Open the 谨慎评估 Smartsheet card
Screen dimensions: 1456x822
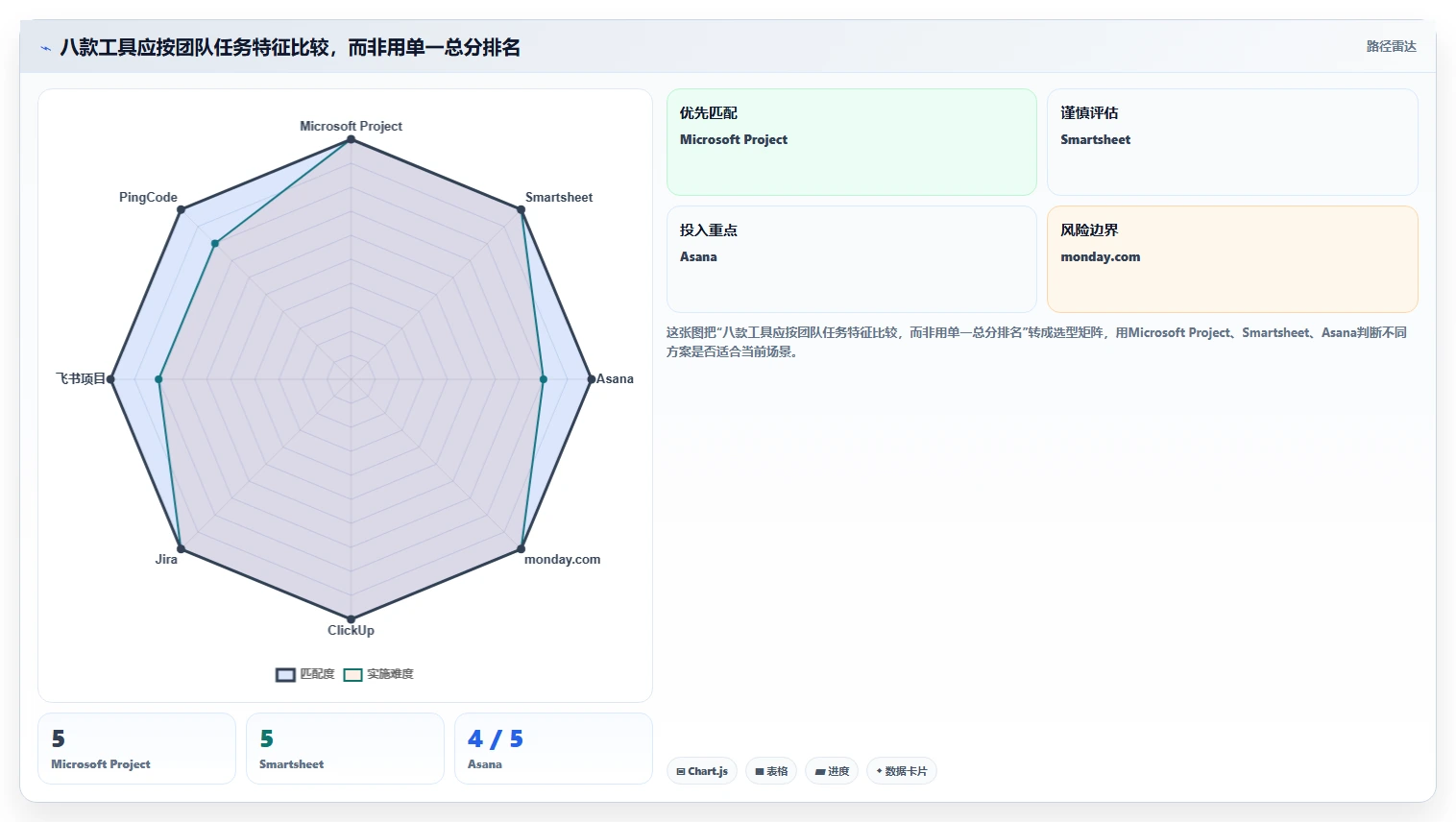tap(1232, 142)
